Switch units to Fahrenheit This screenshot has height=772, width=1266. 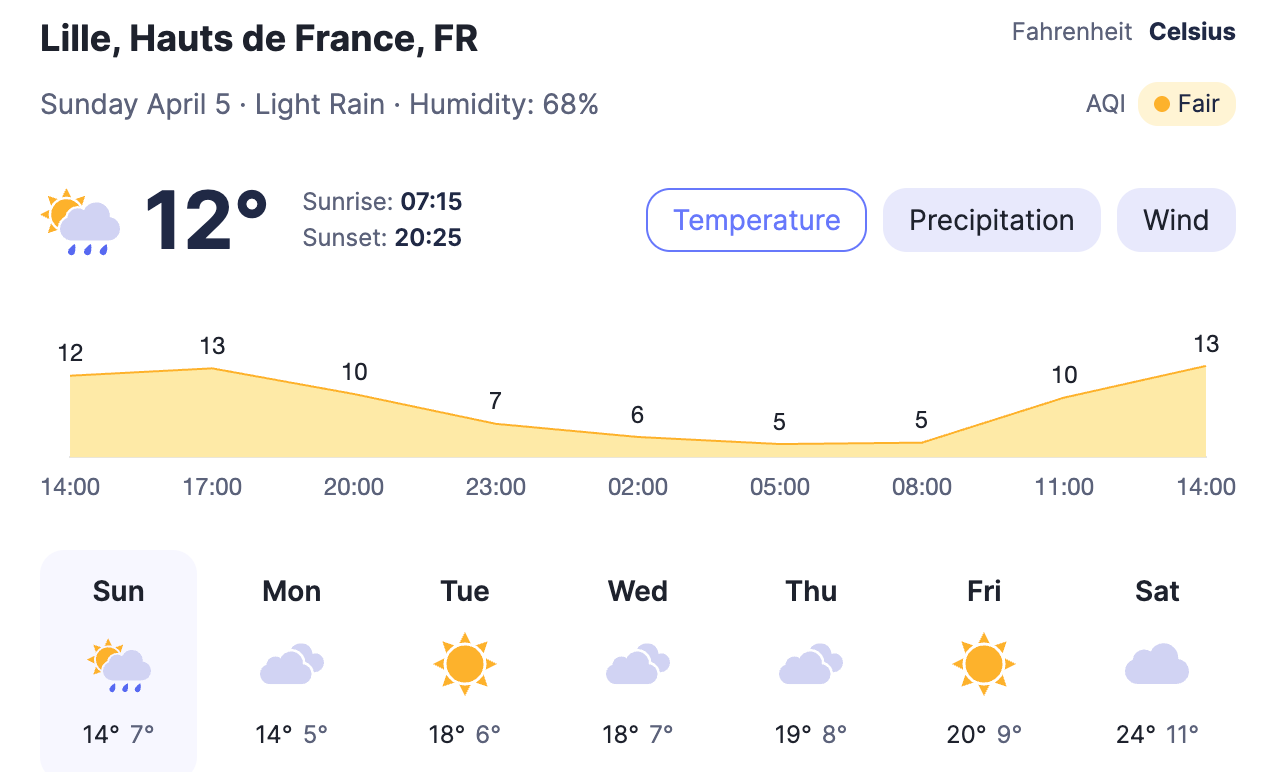click(1072, 32)
